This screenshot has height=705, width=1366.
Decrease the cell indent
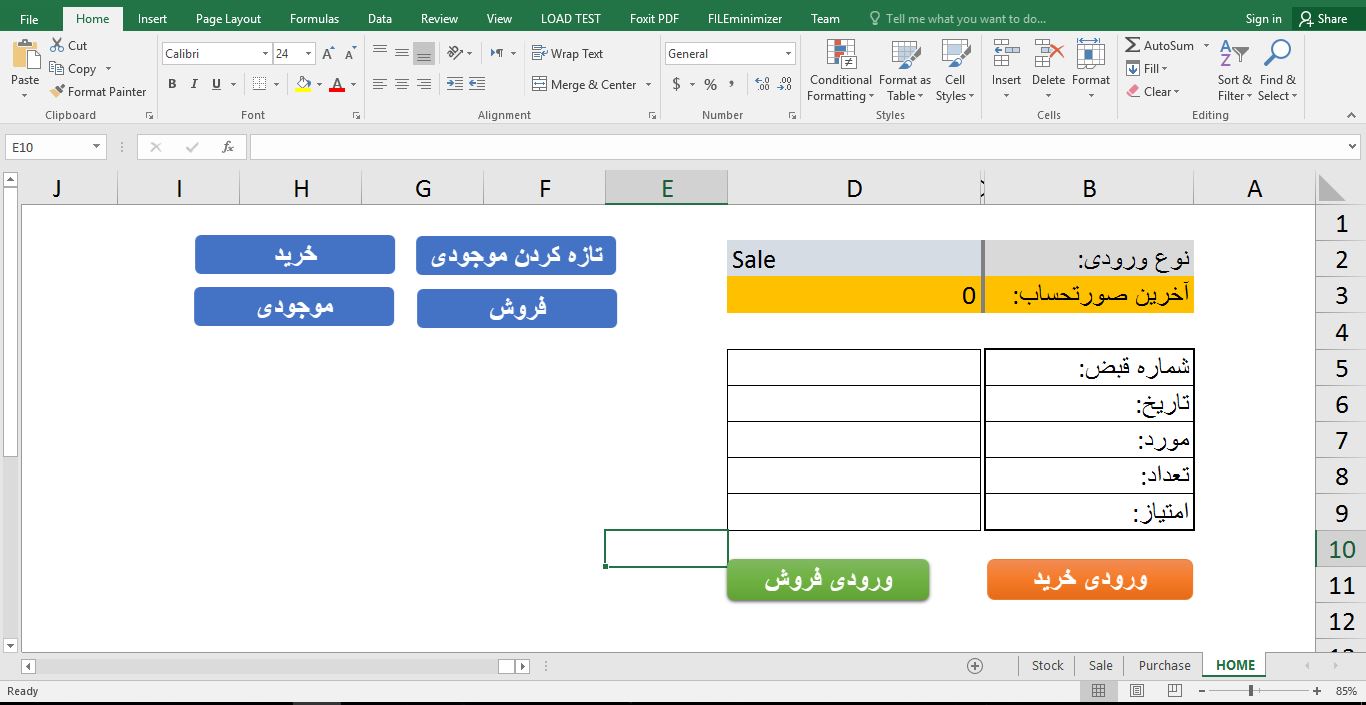[x=455, y=84]
